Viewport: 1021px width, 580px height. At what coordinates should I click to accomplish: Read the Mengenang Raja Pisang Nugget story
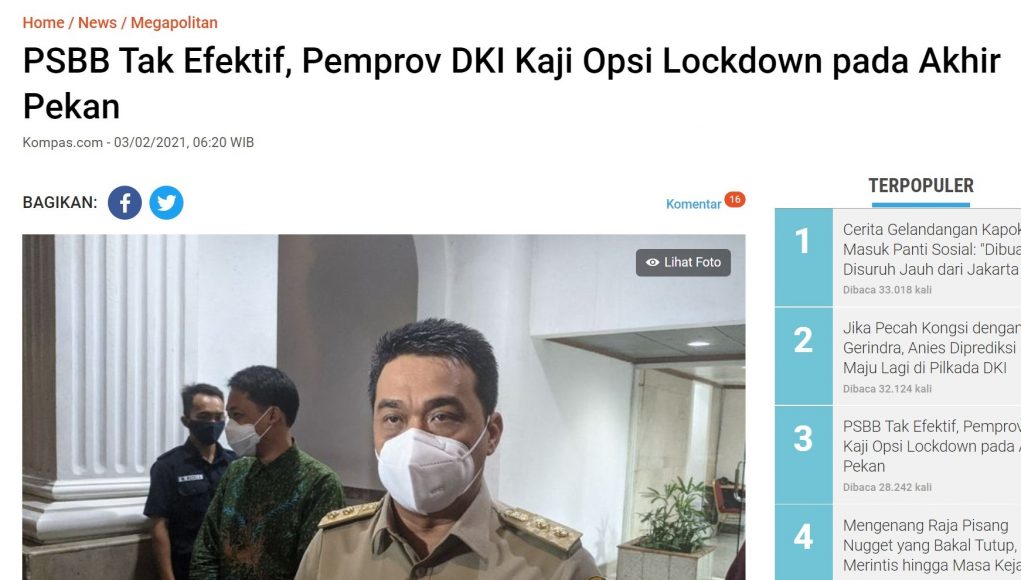click(x=931, y=545)
